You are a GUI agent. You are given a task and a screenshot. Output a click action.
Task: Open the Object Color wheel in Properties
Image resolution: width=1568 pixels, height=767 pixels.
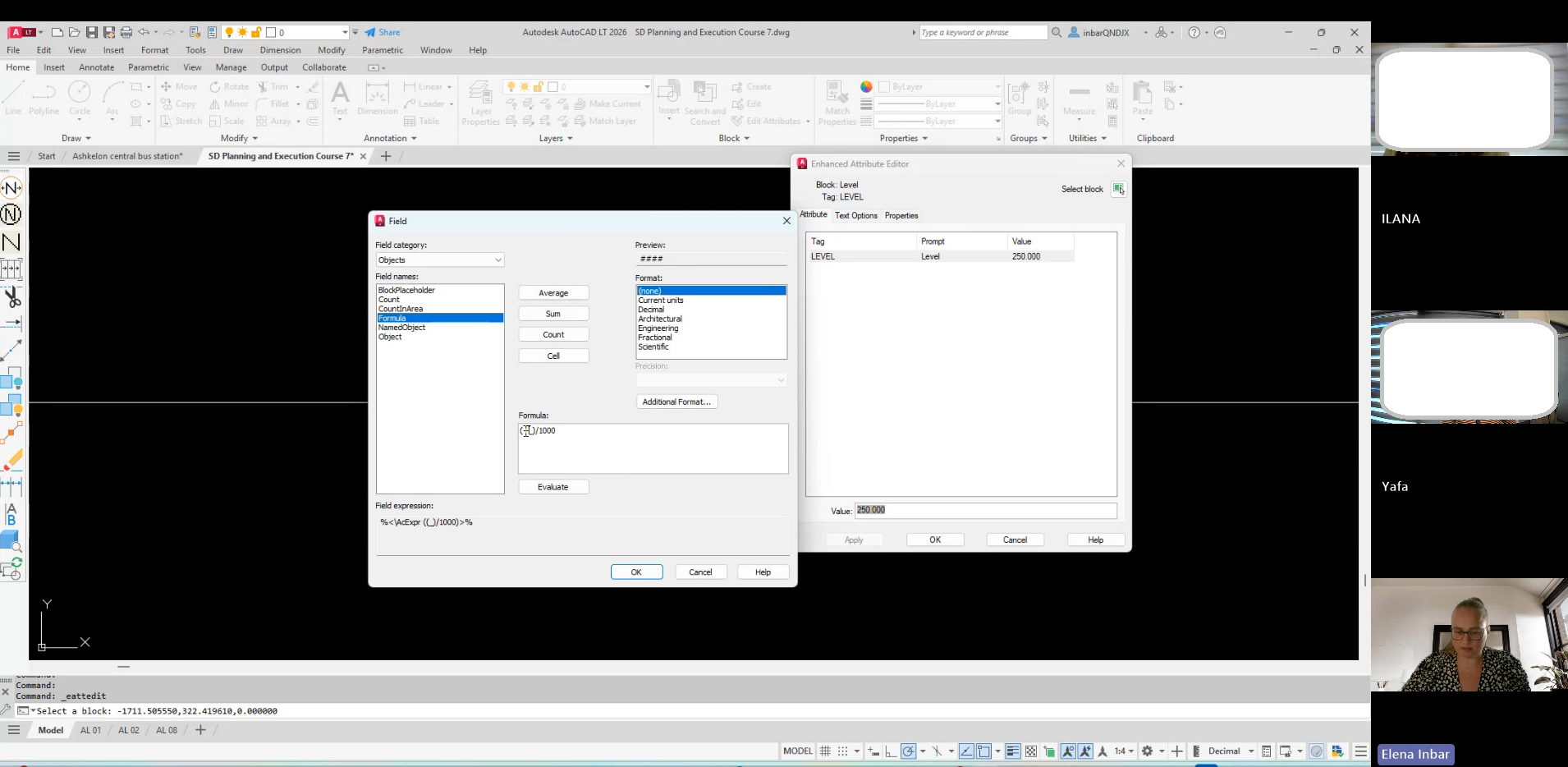[x=866, y=86]
